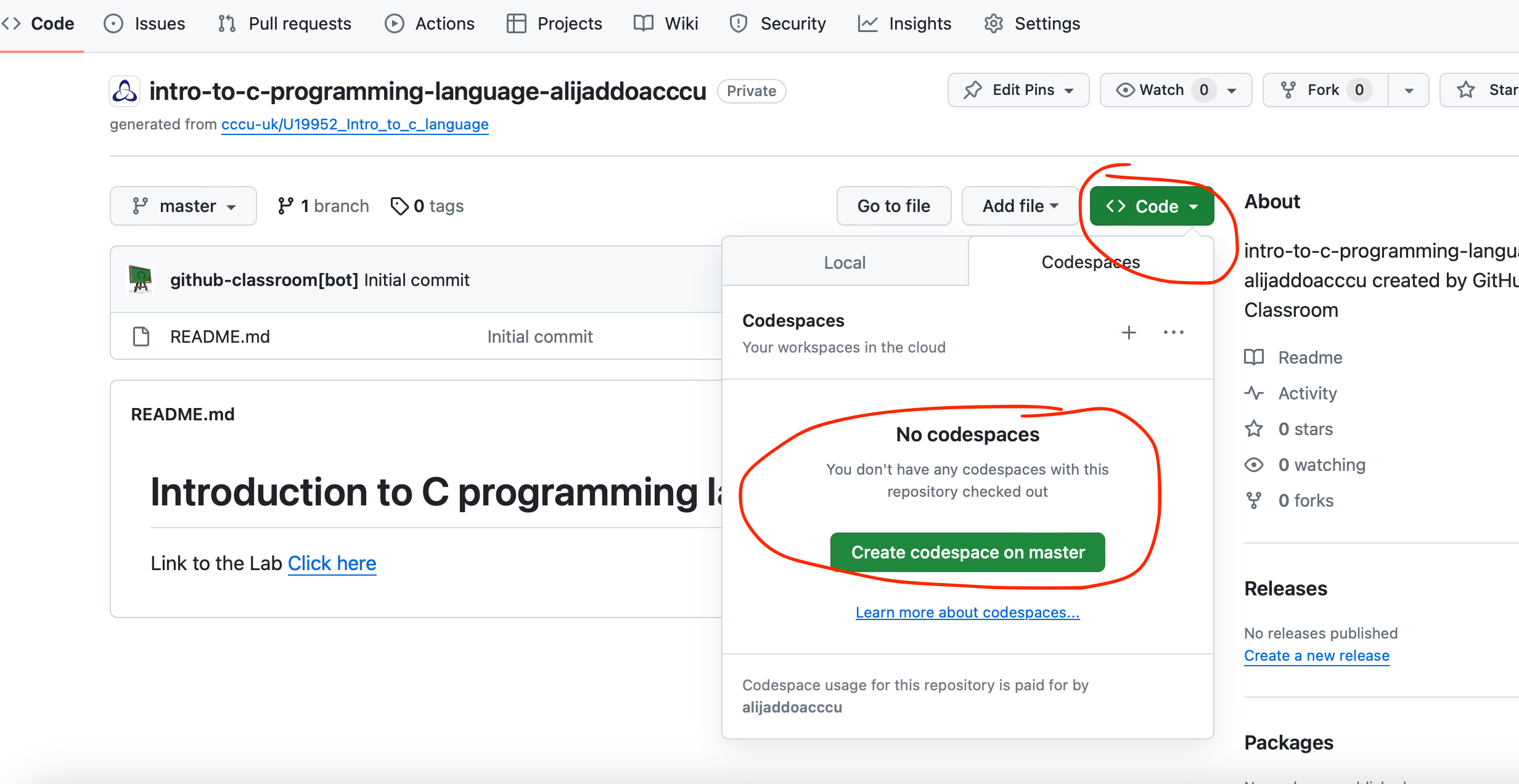
Task: View the Insights tab
Action: tap(904, 23)
